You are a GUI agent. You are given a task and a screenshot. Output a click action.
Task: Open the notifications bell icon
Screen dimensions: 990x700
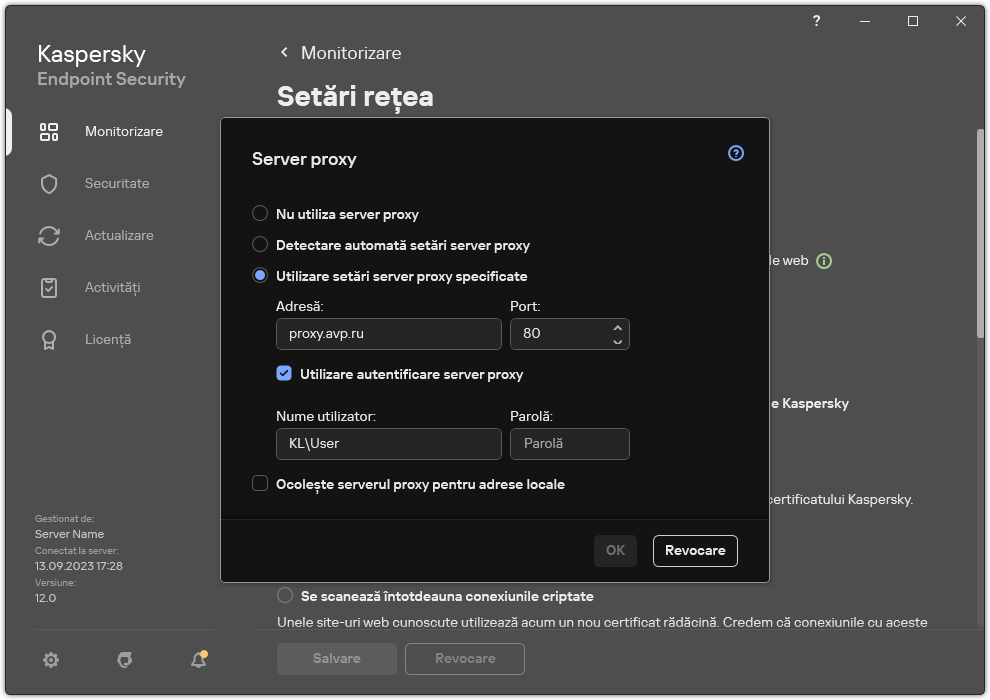click(x=198, y=660)
